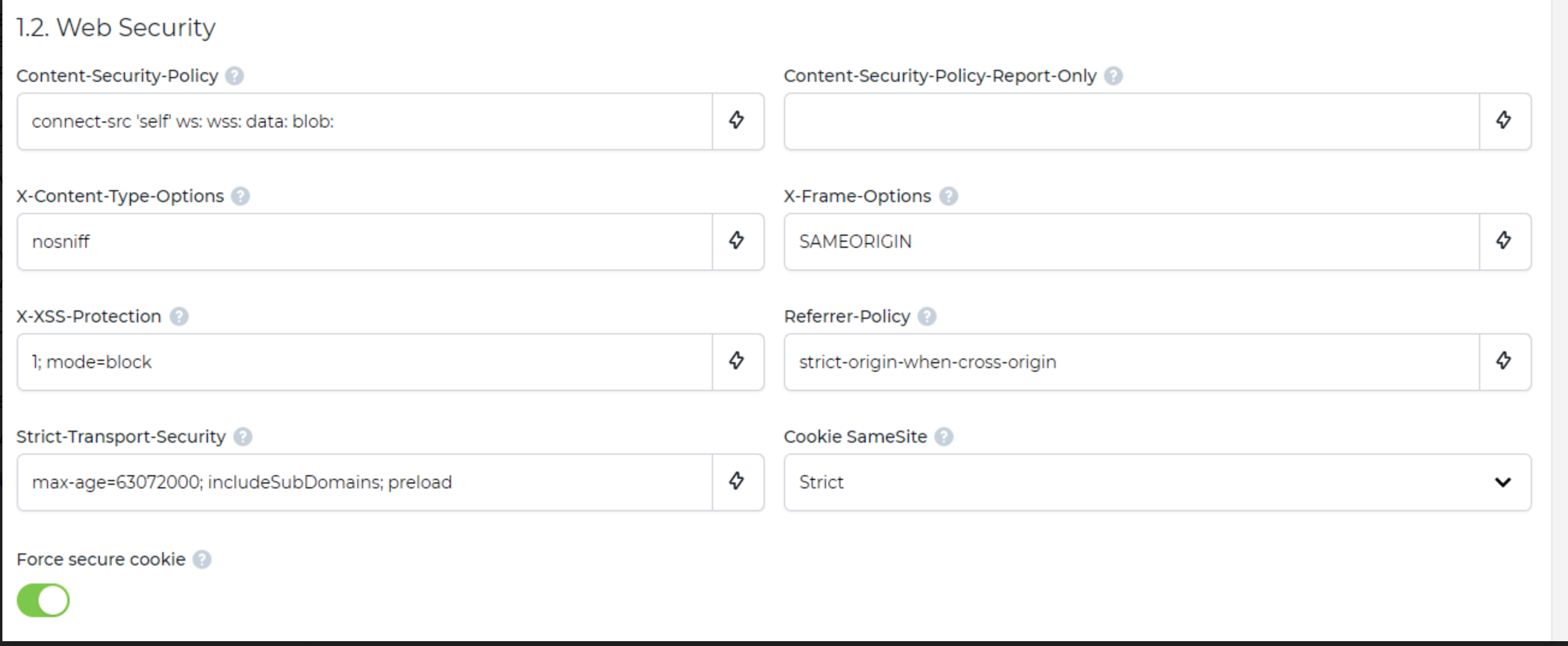Select the SAMEORIGIN X-Frame-Options field
The height and width of the screenshot is (646, 1568).
(1132, 242)
